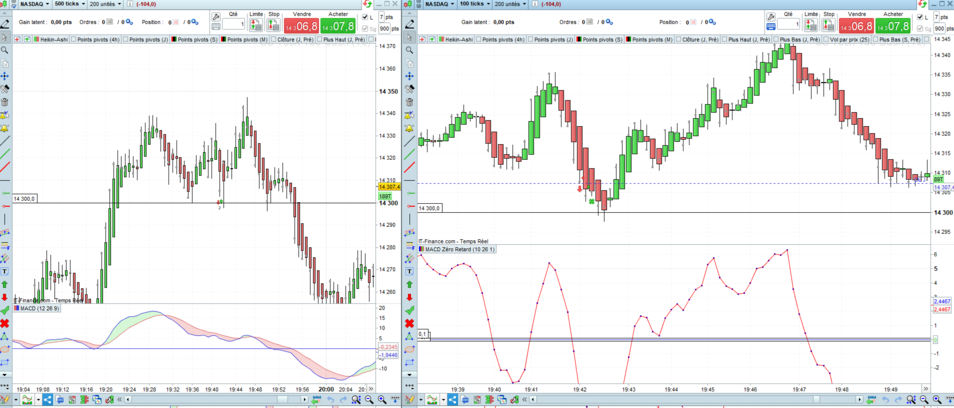This screenshot has height=408, width=954.
Task: Open the 200 unités dropdown in right window
Action: click(509, 4)
